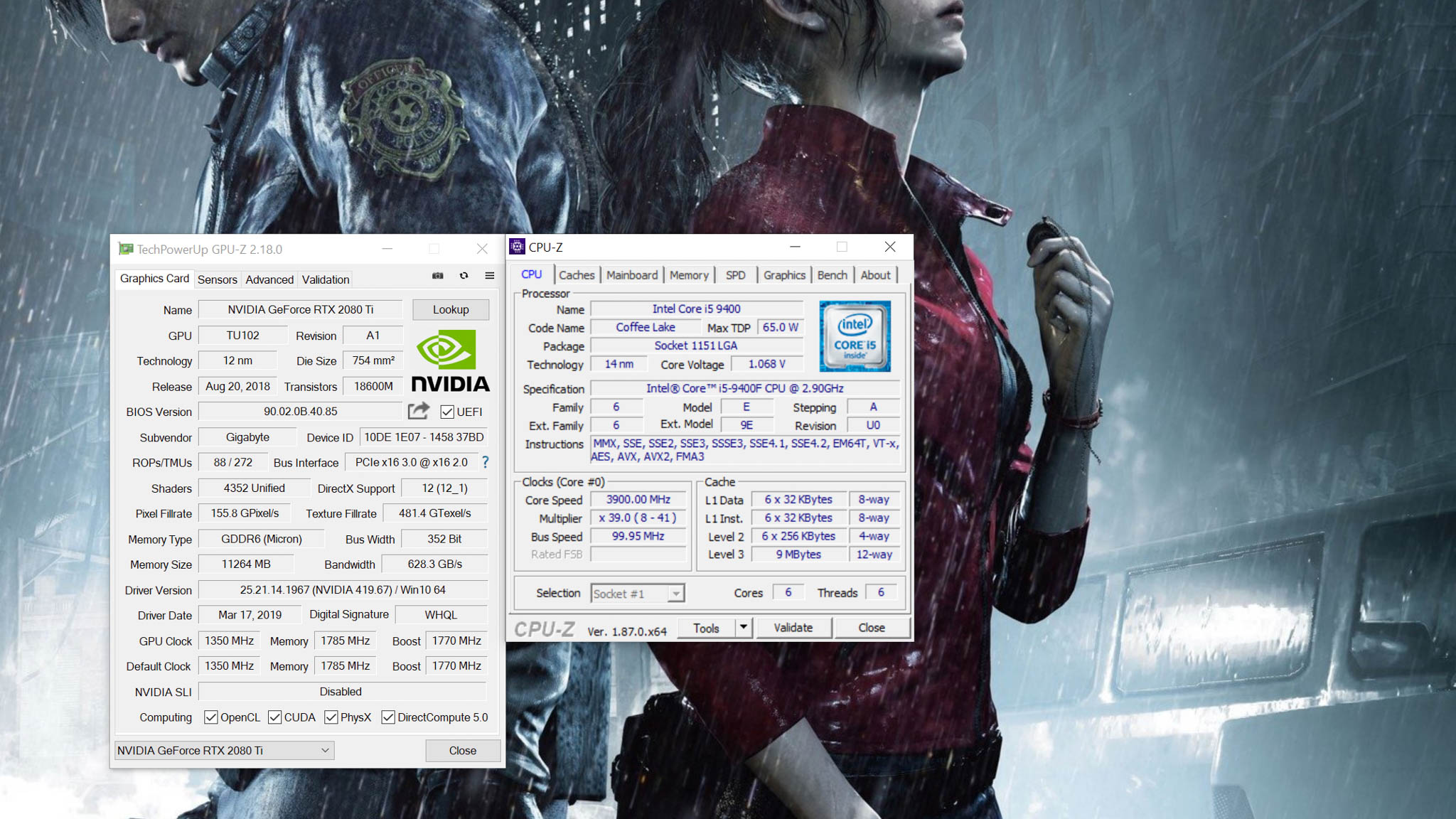The image size is (1456, 819).
Task: Click the Memory Size 11264 MB value
Action: click(246, 564)
